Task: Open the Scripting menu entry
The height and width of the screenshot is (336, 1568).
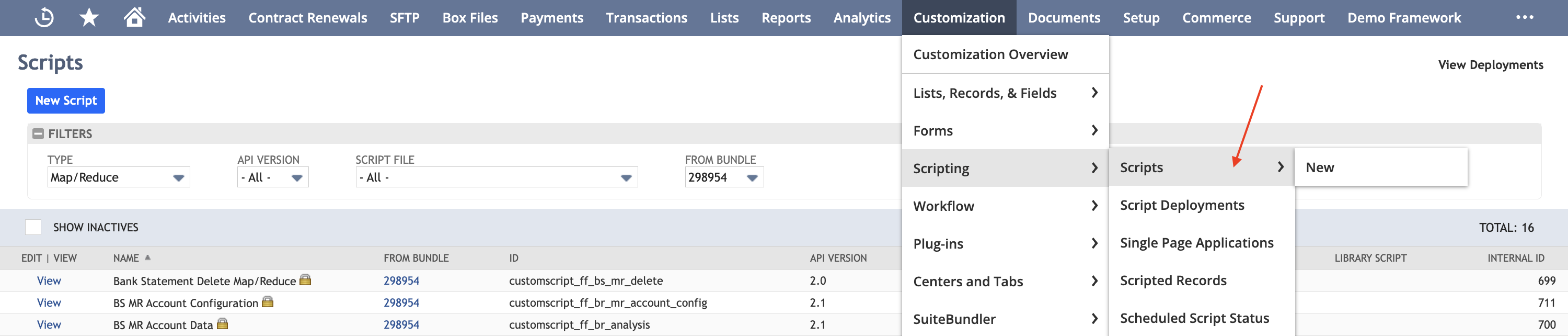Action: (x=1005, y=169)
